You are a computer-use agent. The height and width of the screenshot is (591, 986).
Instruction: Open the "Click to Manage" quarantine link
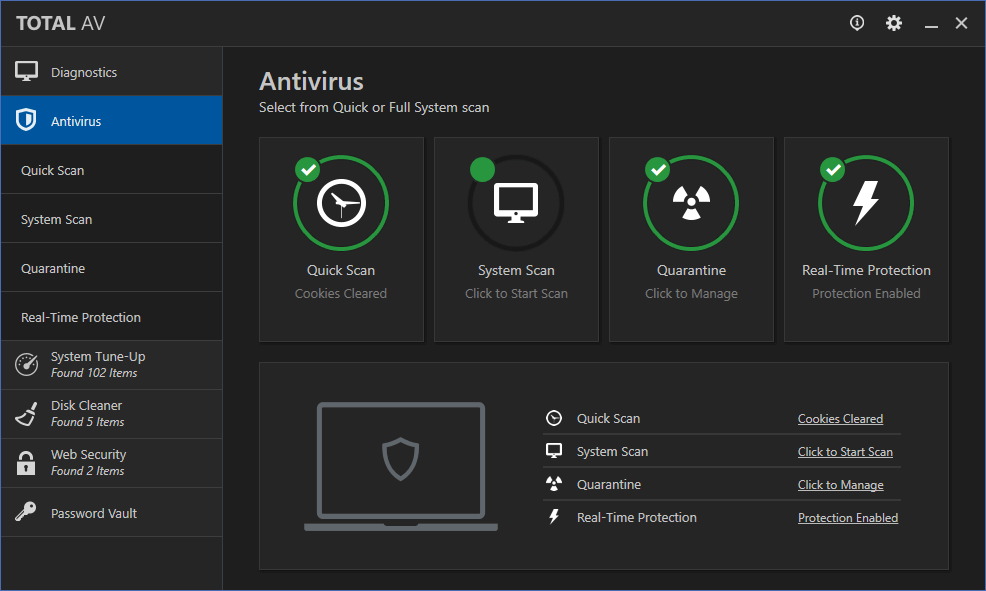pos(840,485)
